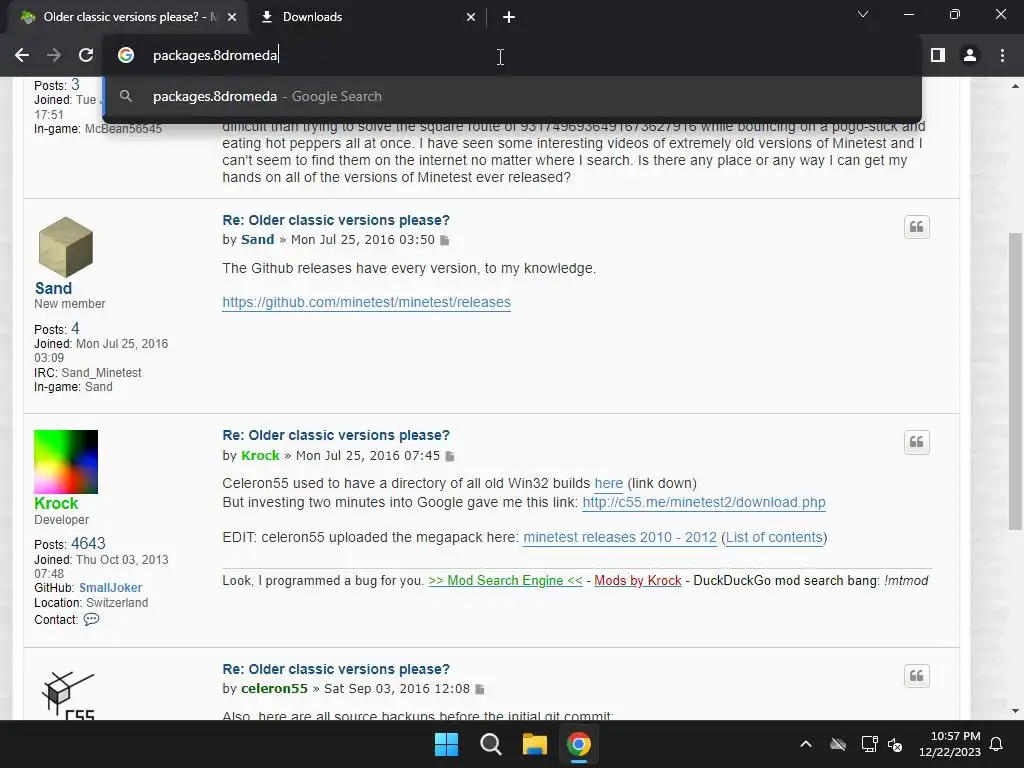1024x768 pixels.
Task: Click the muted volume tray icon
Action: (x=895, y=744)
